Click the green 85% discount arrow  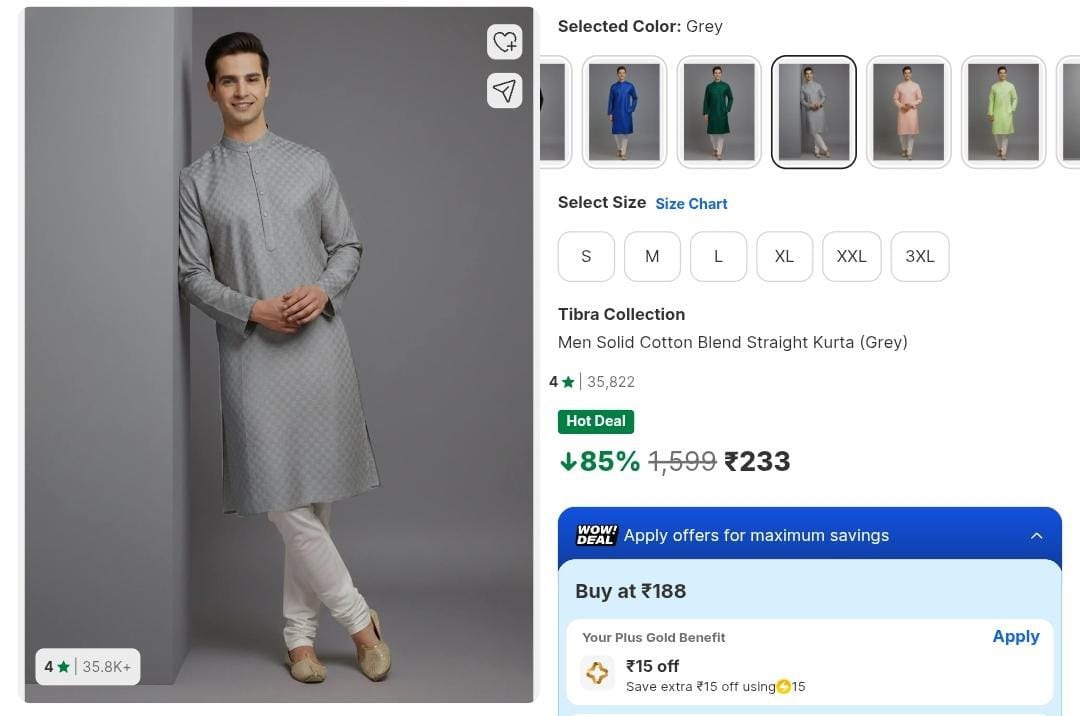coord(568,461)
